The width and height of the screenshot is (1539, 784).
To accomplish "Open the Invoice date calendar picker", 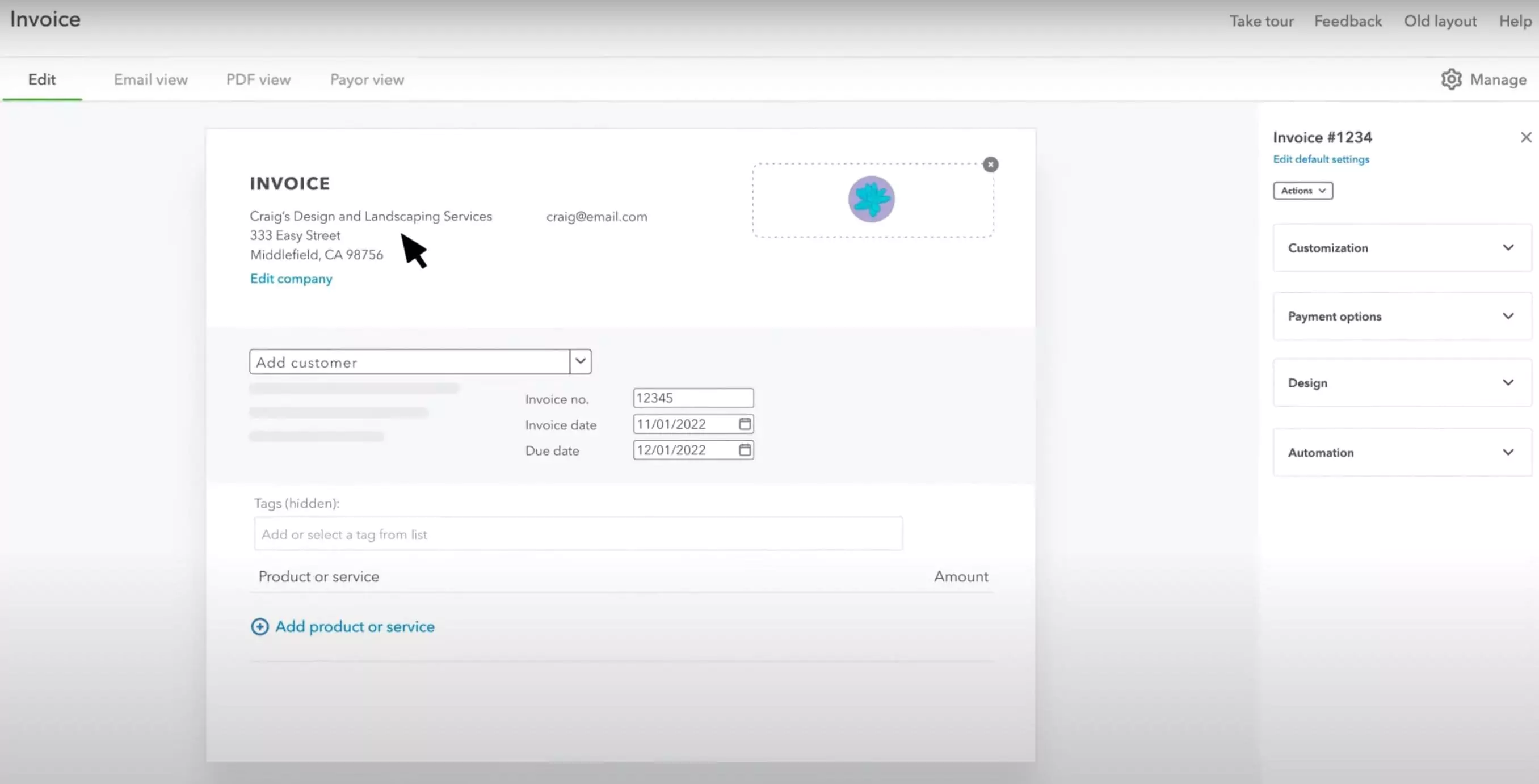I will [x=745, y=424].
